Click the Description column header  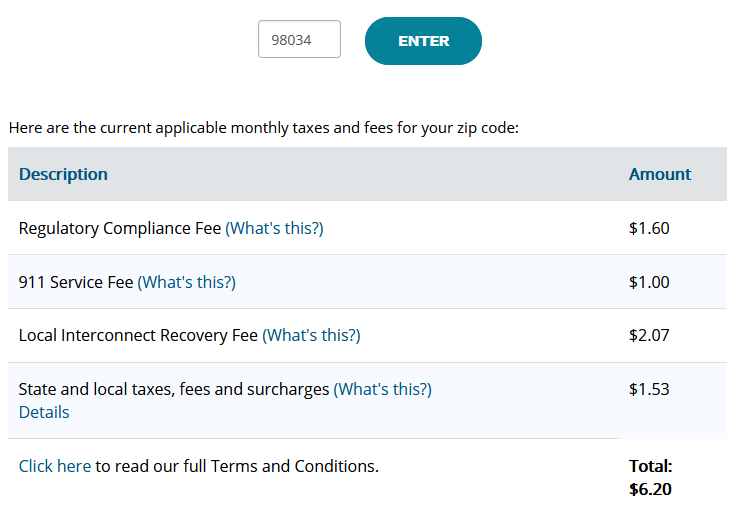(63, 175)
